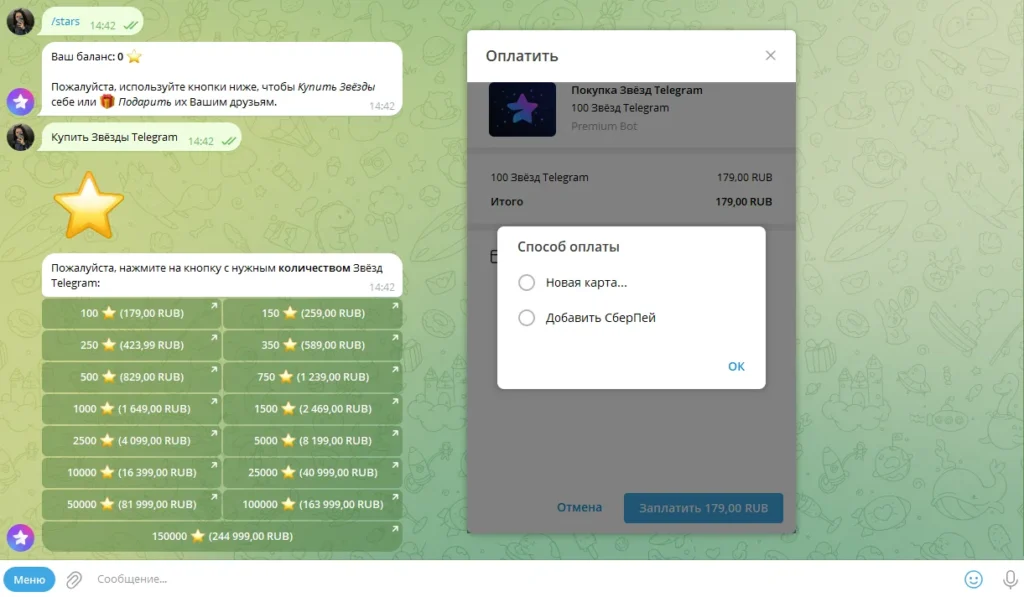Screen dimensions: 1024x597
Task: Click the microphone voice message icon
Action: coord(1010,579)
